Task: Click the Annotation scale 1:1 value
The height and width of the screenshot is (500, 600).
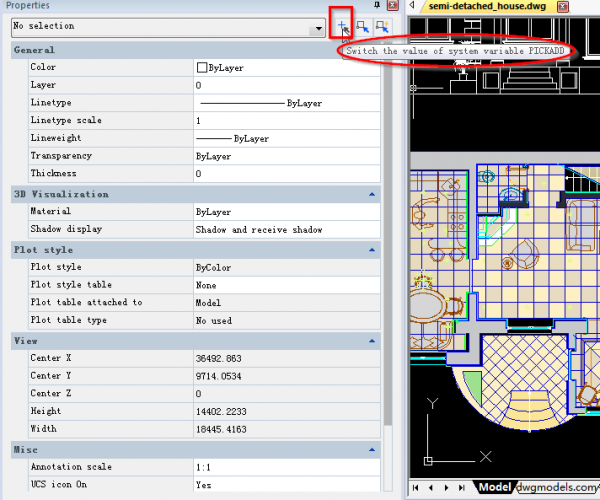Action: click(287, 467)
